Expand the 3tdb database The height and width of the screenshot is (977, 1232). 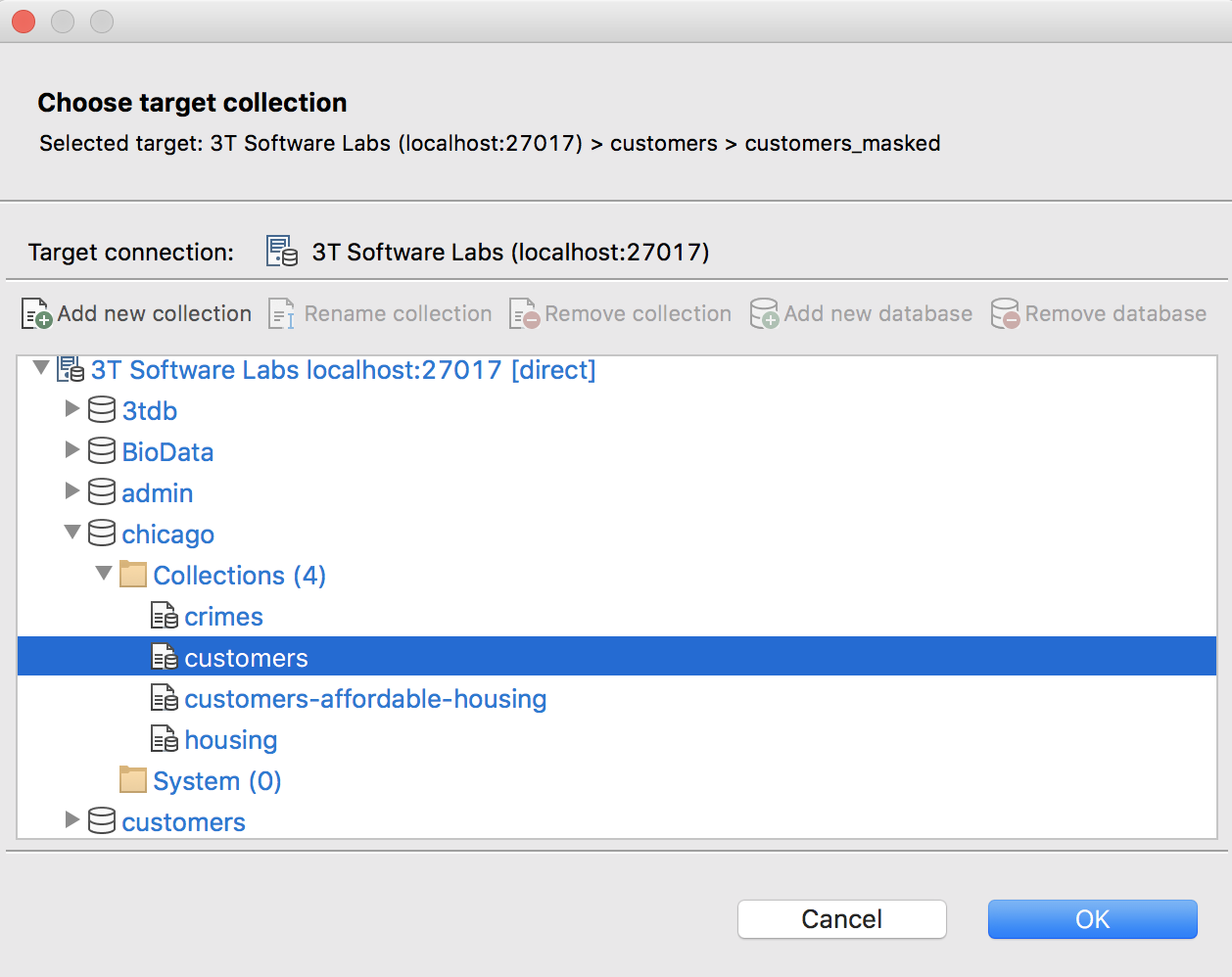[72, 409]
